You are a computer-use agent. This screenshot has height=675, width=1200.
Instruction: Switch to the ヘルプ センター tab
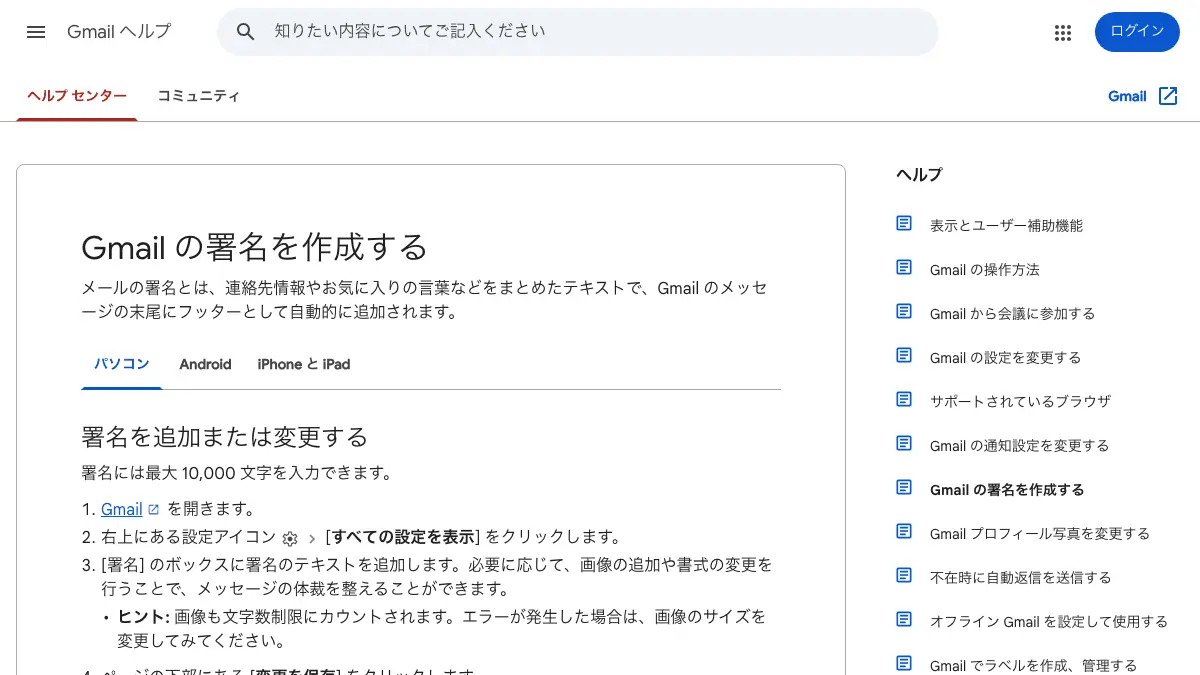[77, 97]
